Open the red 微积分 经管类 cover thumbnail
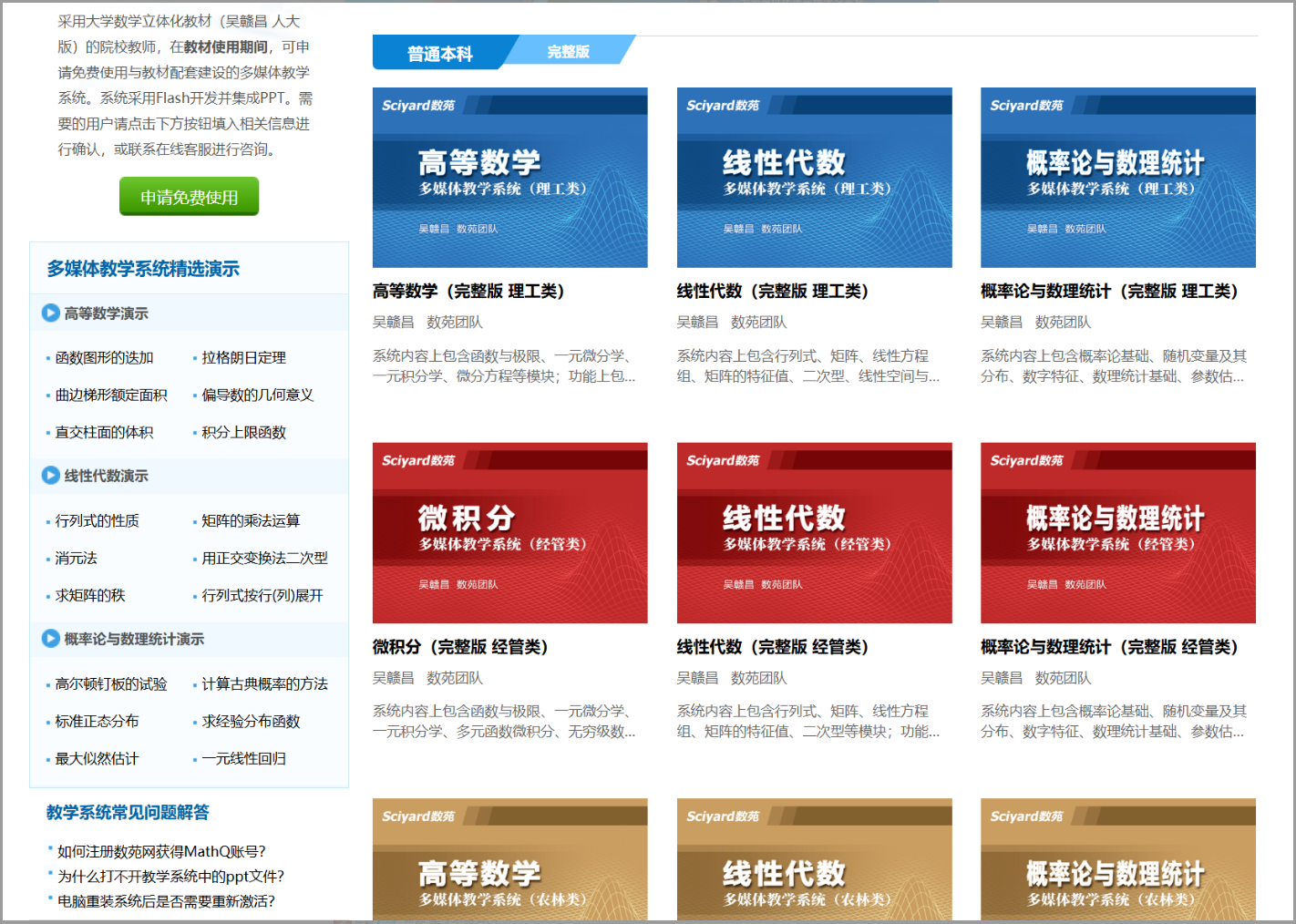This screenshot has height=924, width=1296. coord(510,533)
